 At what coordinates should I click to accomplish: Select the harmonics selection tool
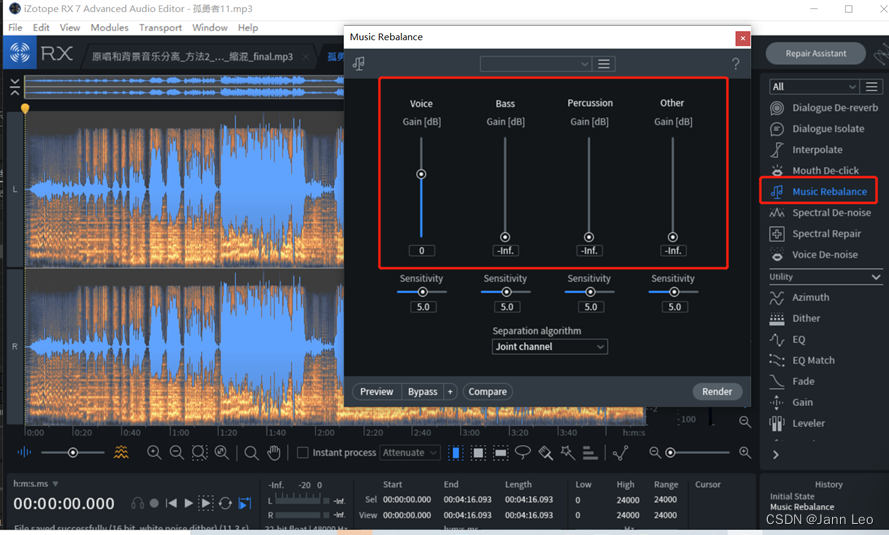point(590,453)
